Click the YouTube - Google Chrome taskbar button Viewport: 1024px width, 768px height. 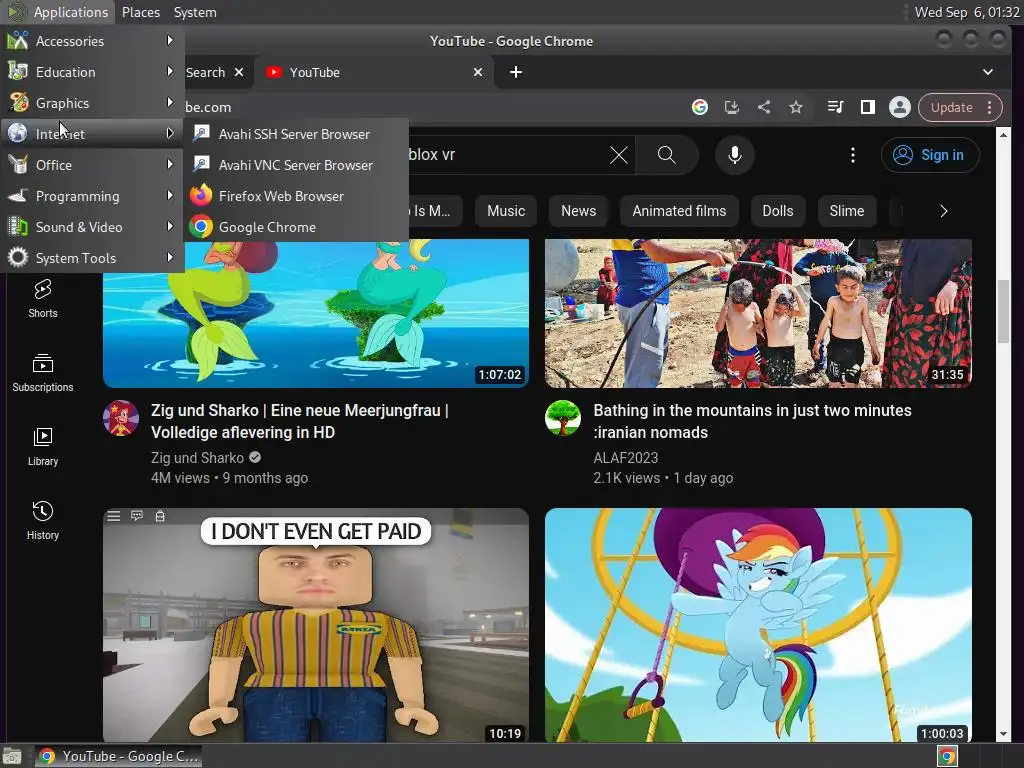click(x=118, y=756)
